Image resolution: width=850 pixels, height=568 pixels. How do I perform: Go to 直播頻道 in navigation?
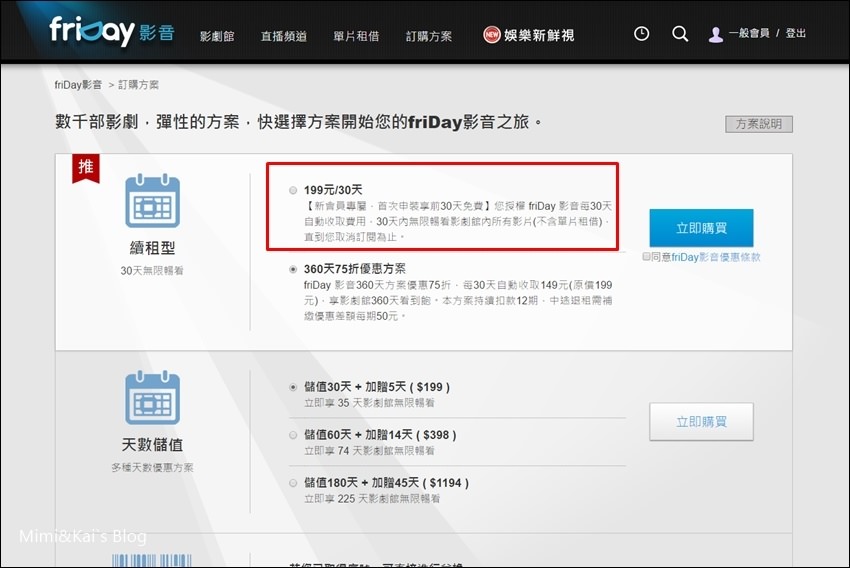pyautogui.click(x=283, y=36)
